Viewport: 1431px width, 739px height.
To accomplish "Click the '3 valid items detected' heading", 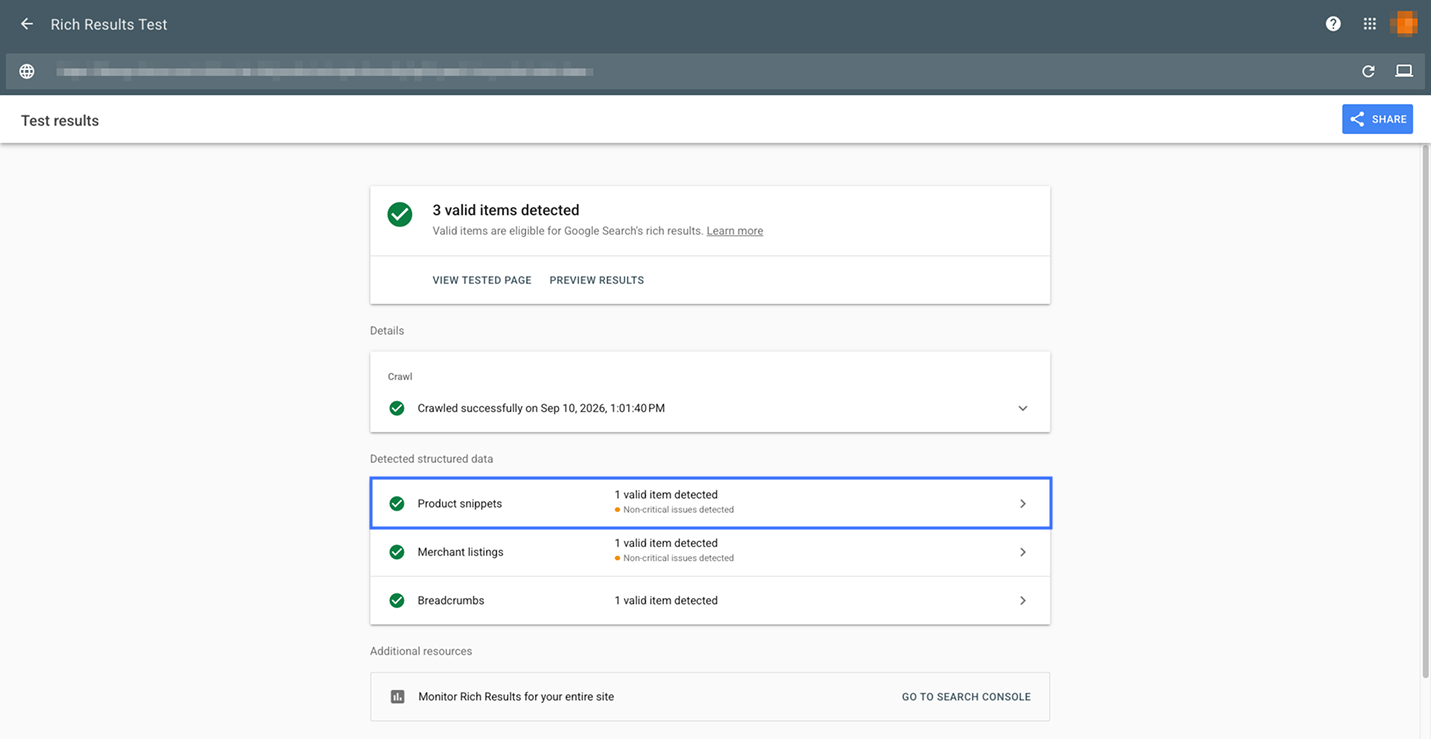I will [506, 210].
